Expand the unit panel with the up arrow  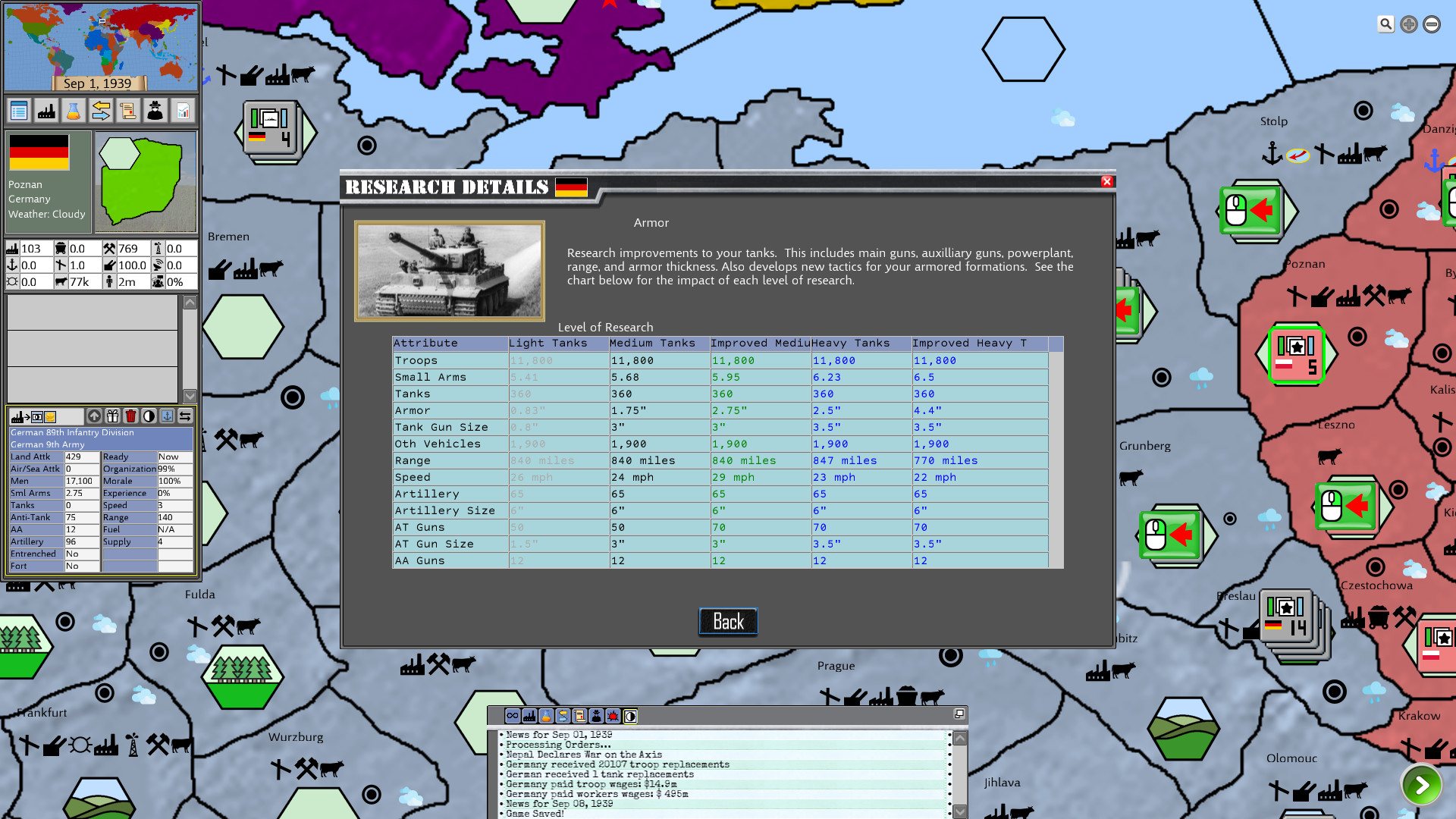94,416
